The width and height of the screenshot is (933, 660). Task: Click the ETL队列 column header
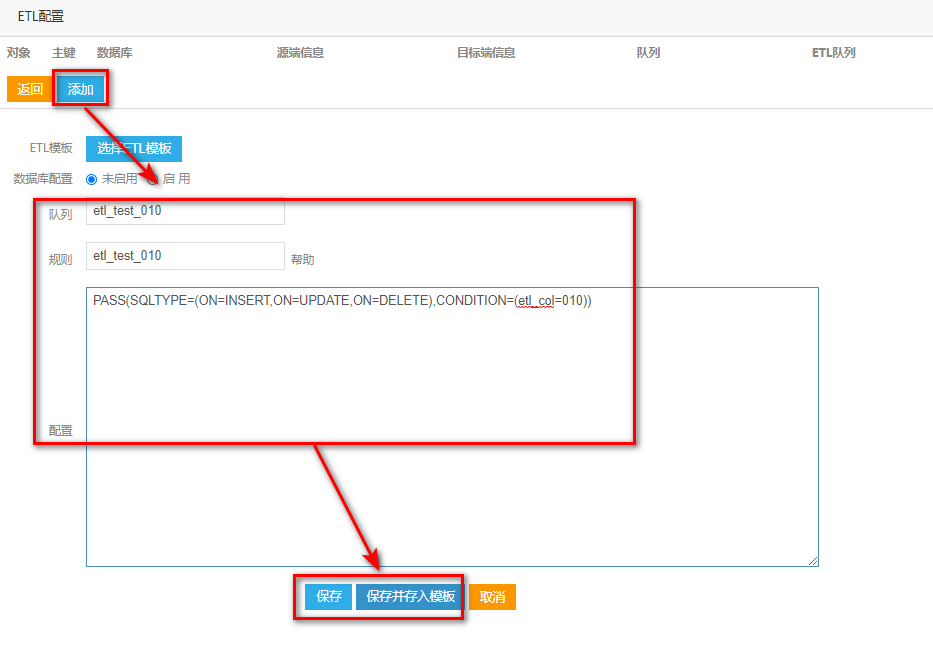point(833,53)
